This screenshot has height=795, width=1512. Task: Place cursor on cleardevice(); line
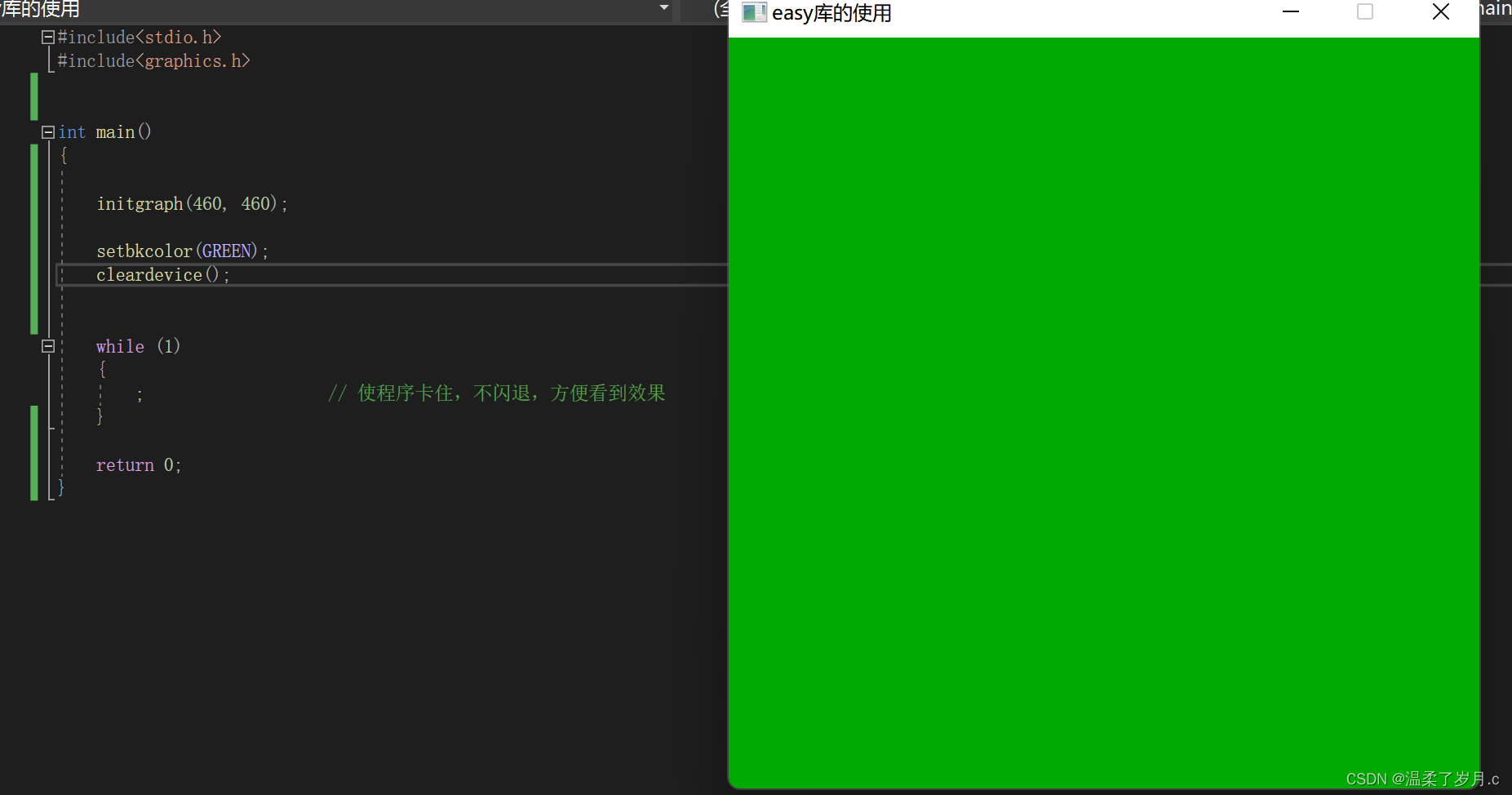point(163,275)
